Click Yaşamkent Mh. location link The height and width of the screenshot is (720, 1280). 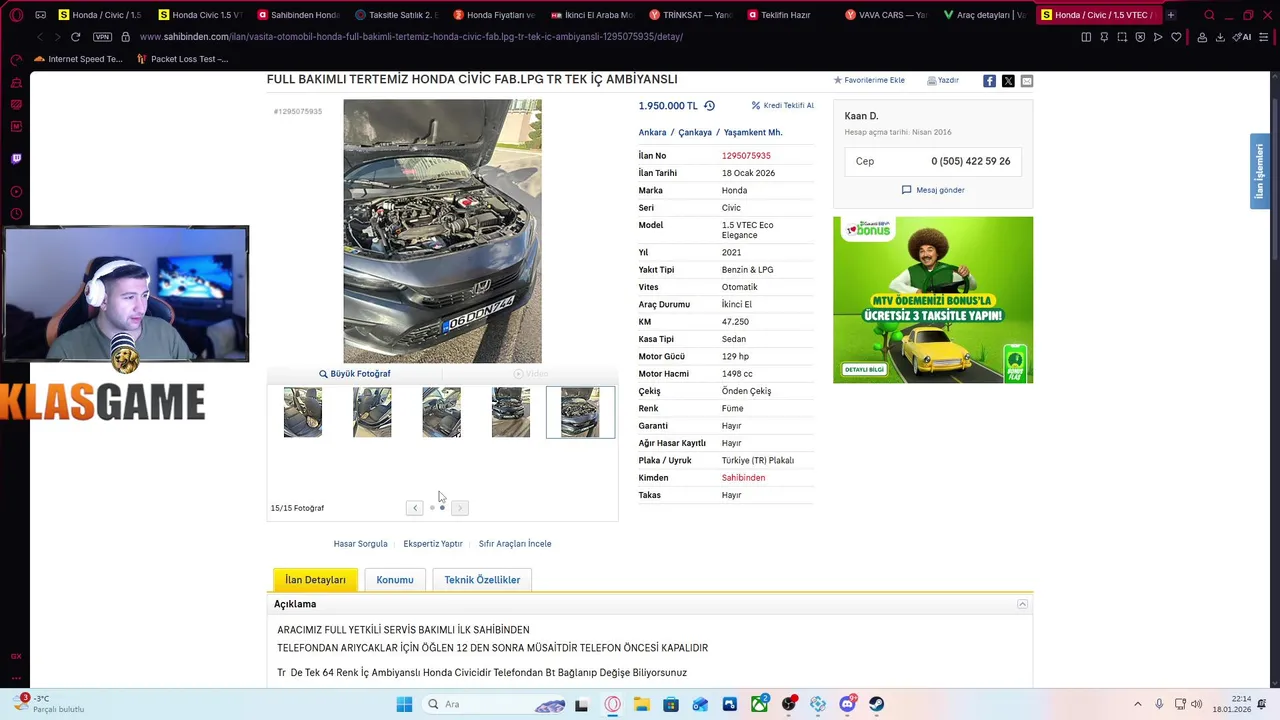(753, 132)
